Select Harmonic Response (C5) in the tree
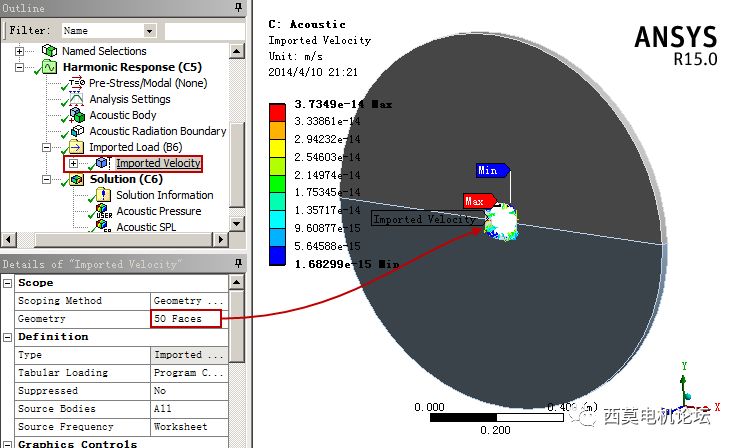Screen dimensions: 734x448 coord(132,67)
